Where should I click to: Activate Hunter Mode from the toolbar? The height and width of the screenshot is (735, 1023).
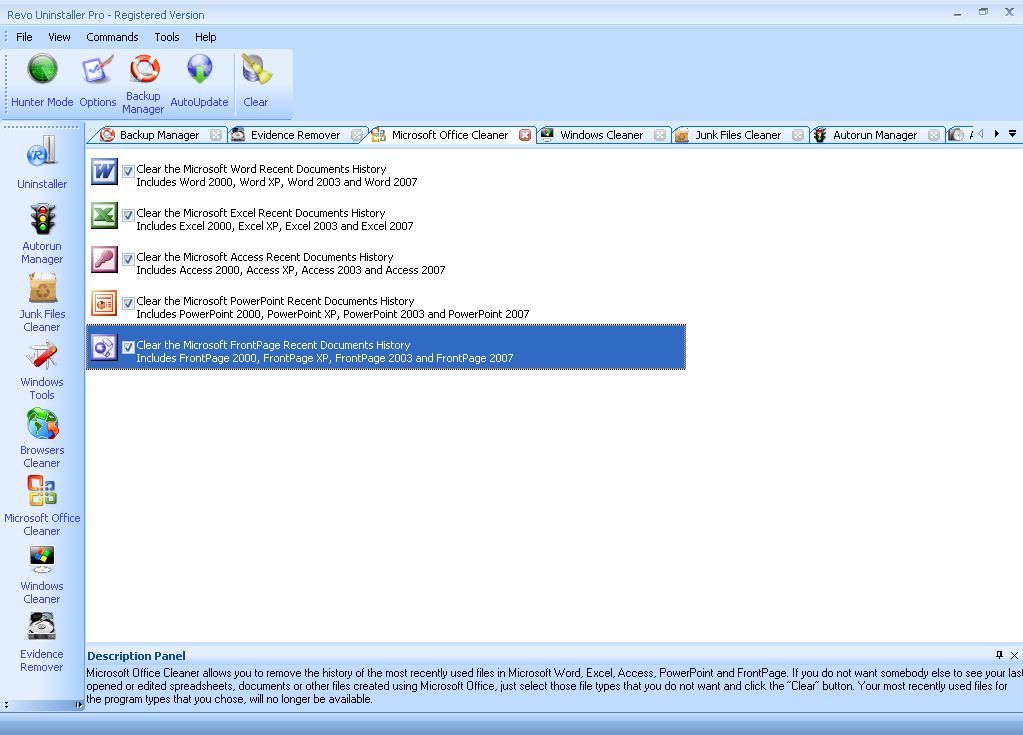coord(41,80)
